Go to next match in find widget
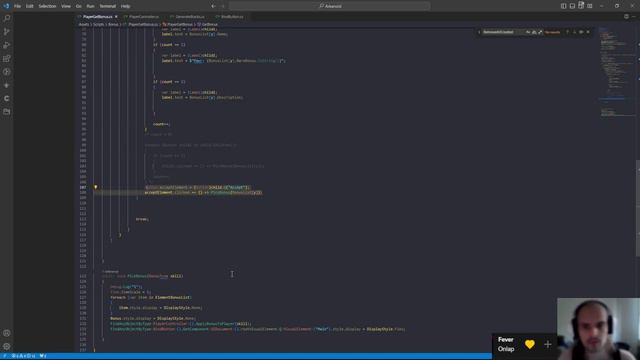The width and height of the screenshot is (640, 360). (x=574, y=32)
